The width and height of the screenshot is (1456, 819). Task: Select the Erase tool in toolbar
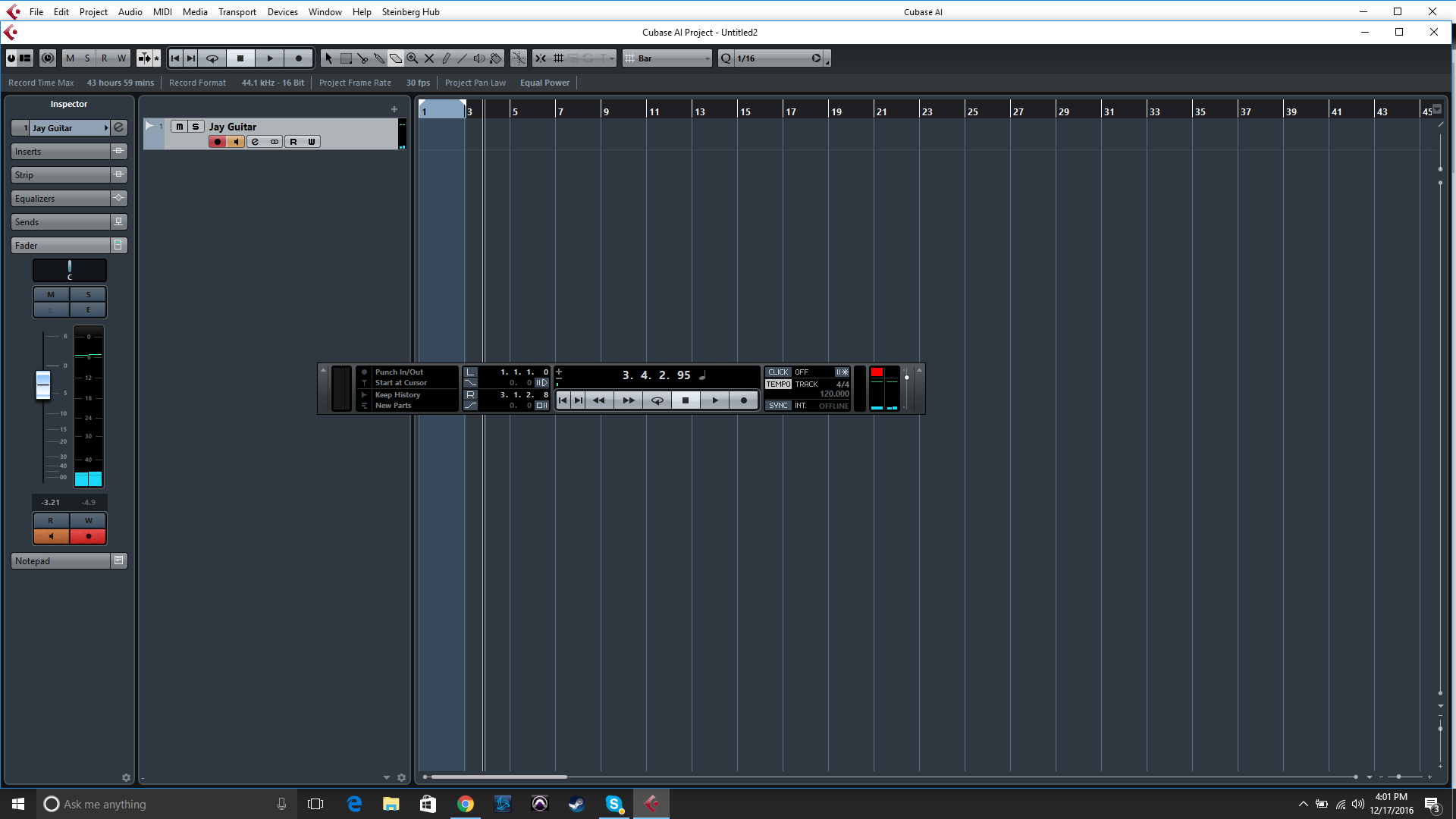396,58
